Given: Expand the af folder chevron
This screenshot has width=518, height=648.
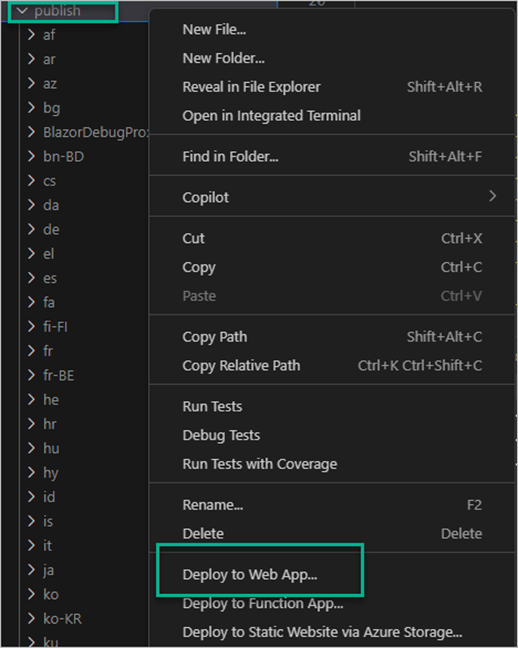Looking at the screenshot, I should (x=31, y=35).
